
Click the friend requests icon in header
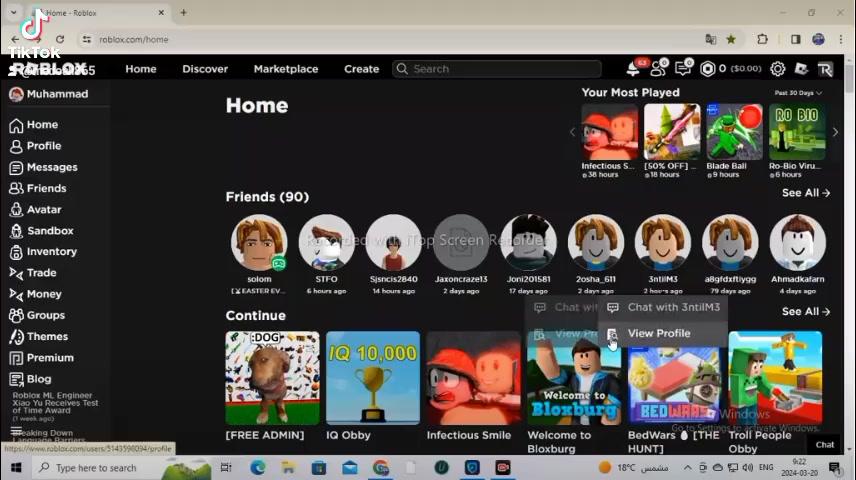click(658, 69)
